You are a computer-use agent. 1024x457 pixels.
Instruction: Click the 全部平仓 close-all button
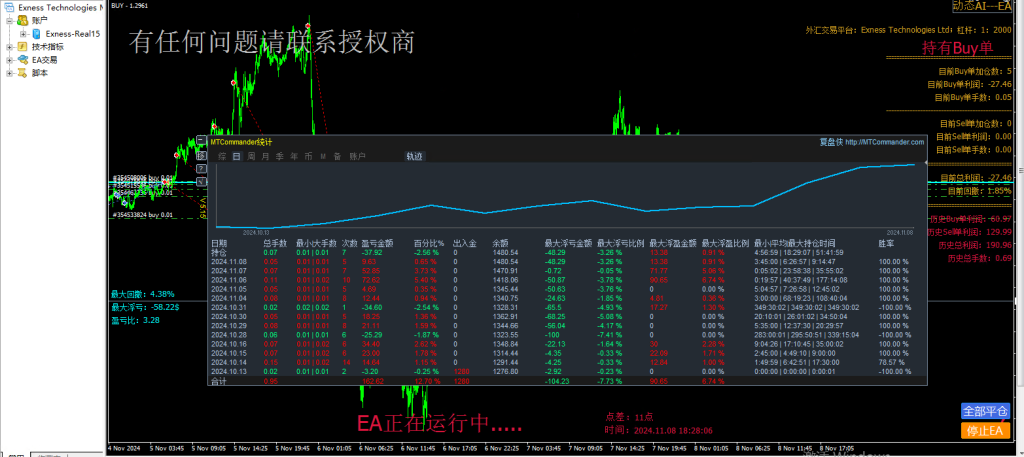coord(985,411)
